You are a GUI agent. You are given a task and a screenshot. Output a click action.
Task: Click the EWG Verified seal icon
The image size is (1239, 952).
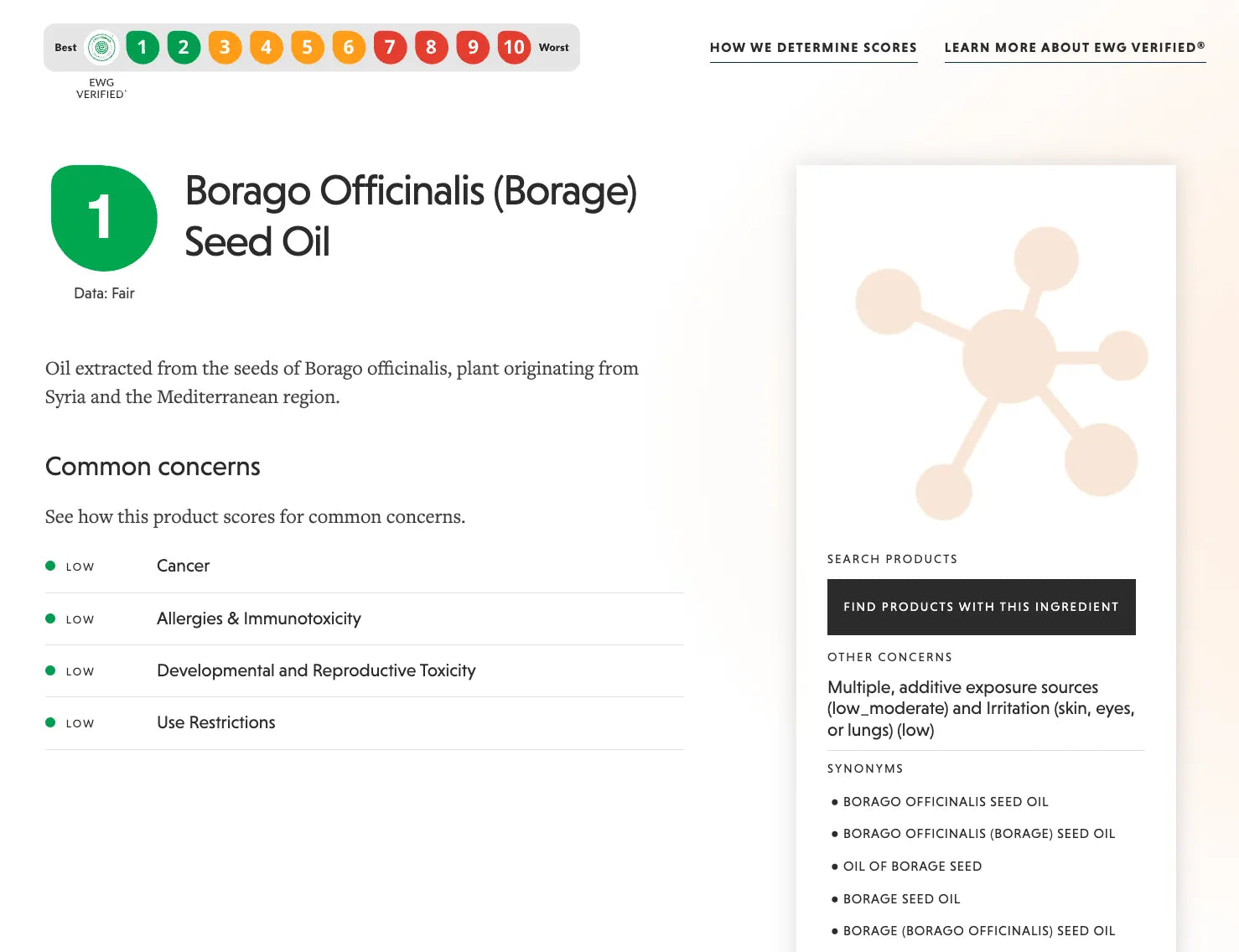[x=101, y=48]
